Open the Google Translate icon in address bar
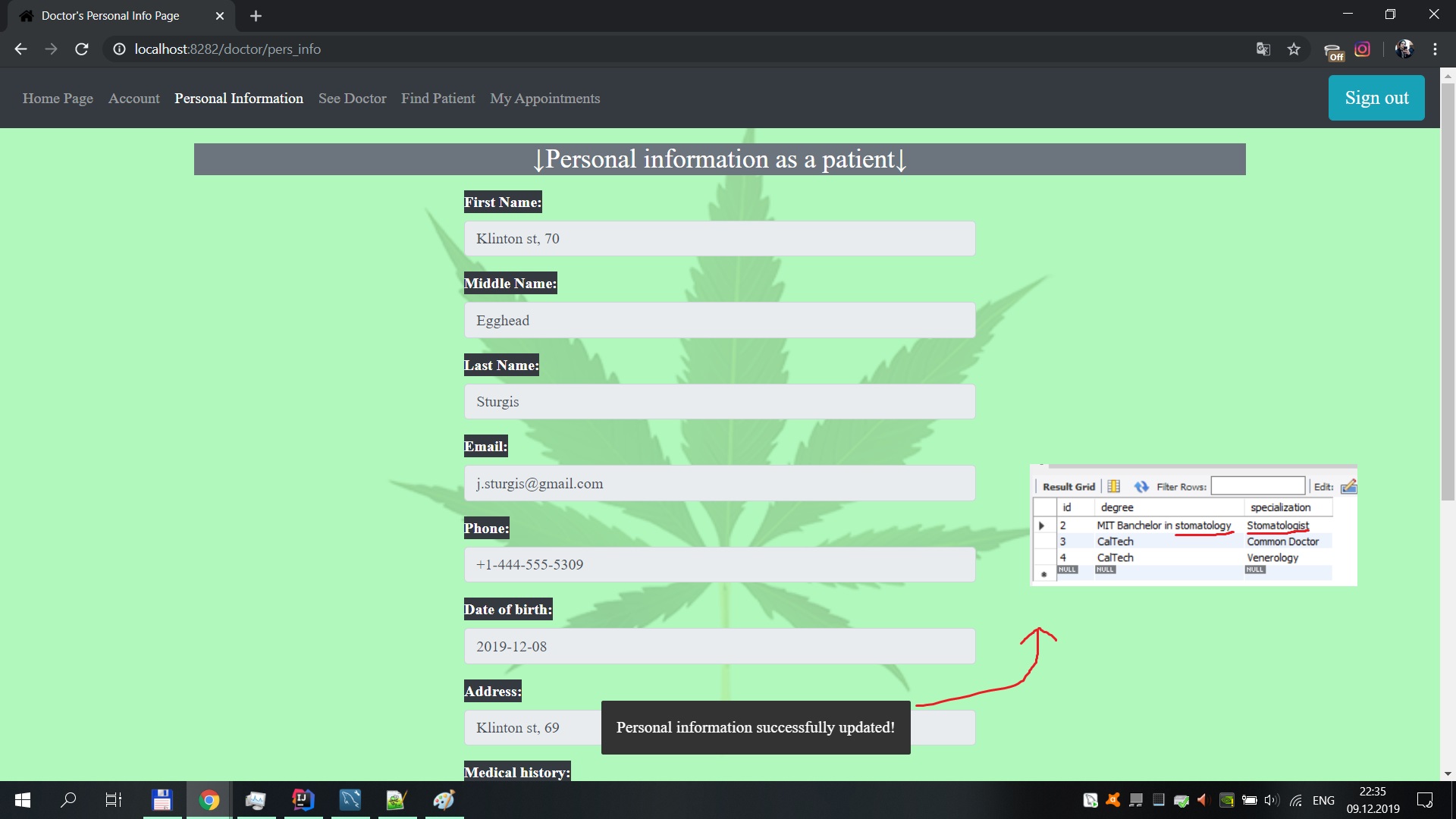This screenshot has height=819, width=1456. [1263, 49]
